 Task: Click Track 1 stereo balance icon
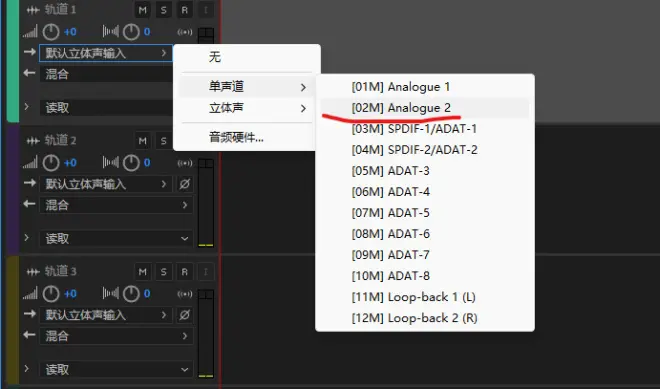coord(111,32)
